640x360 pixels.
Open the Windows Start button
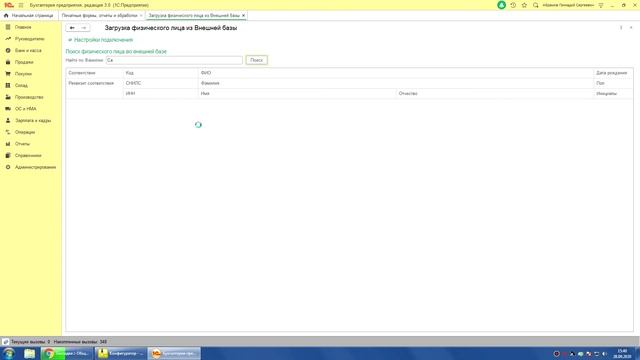click(9, 353)
